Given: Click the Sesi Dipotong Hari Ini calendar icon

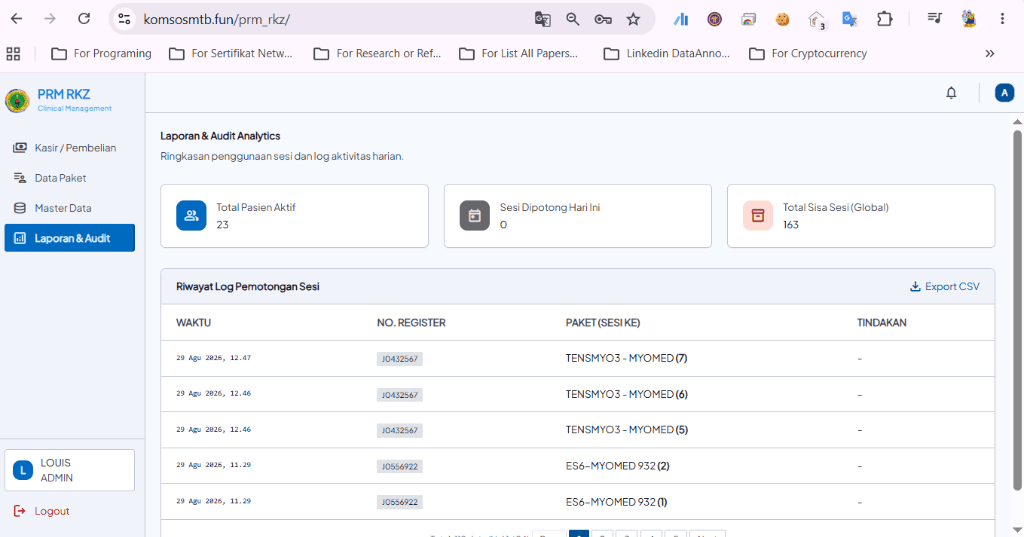Looking at the screenshot, I should tap(475, 216).
